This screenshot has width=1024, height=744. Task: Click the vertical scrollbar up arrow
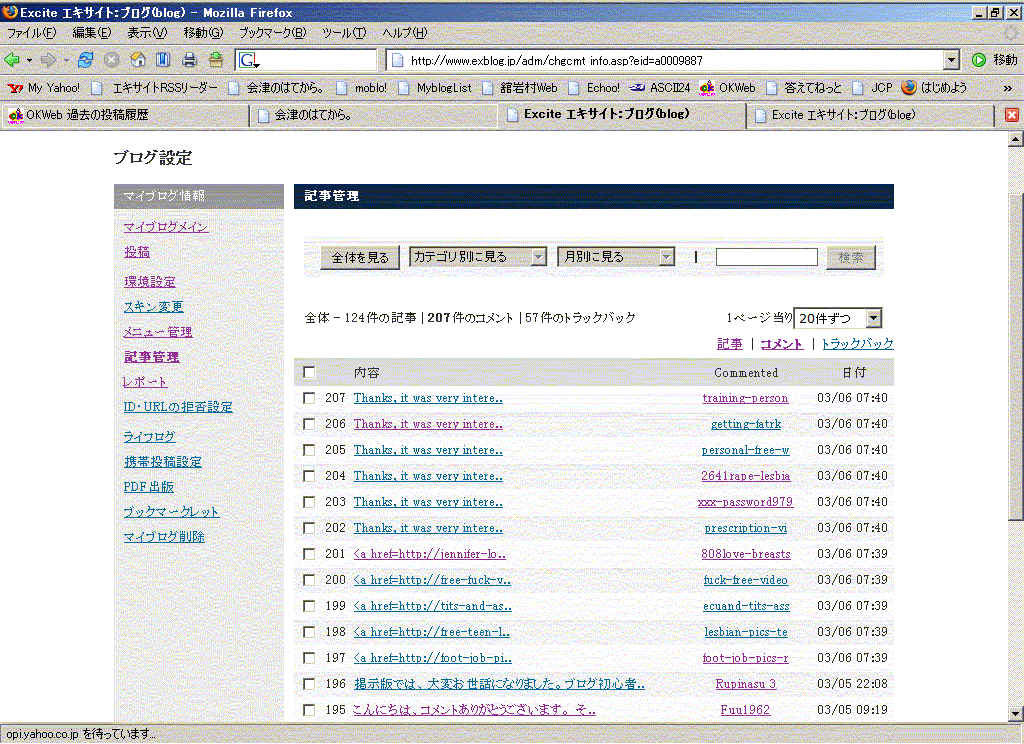[x=1015, y=138]
